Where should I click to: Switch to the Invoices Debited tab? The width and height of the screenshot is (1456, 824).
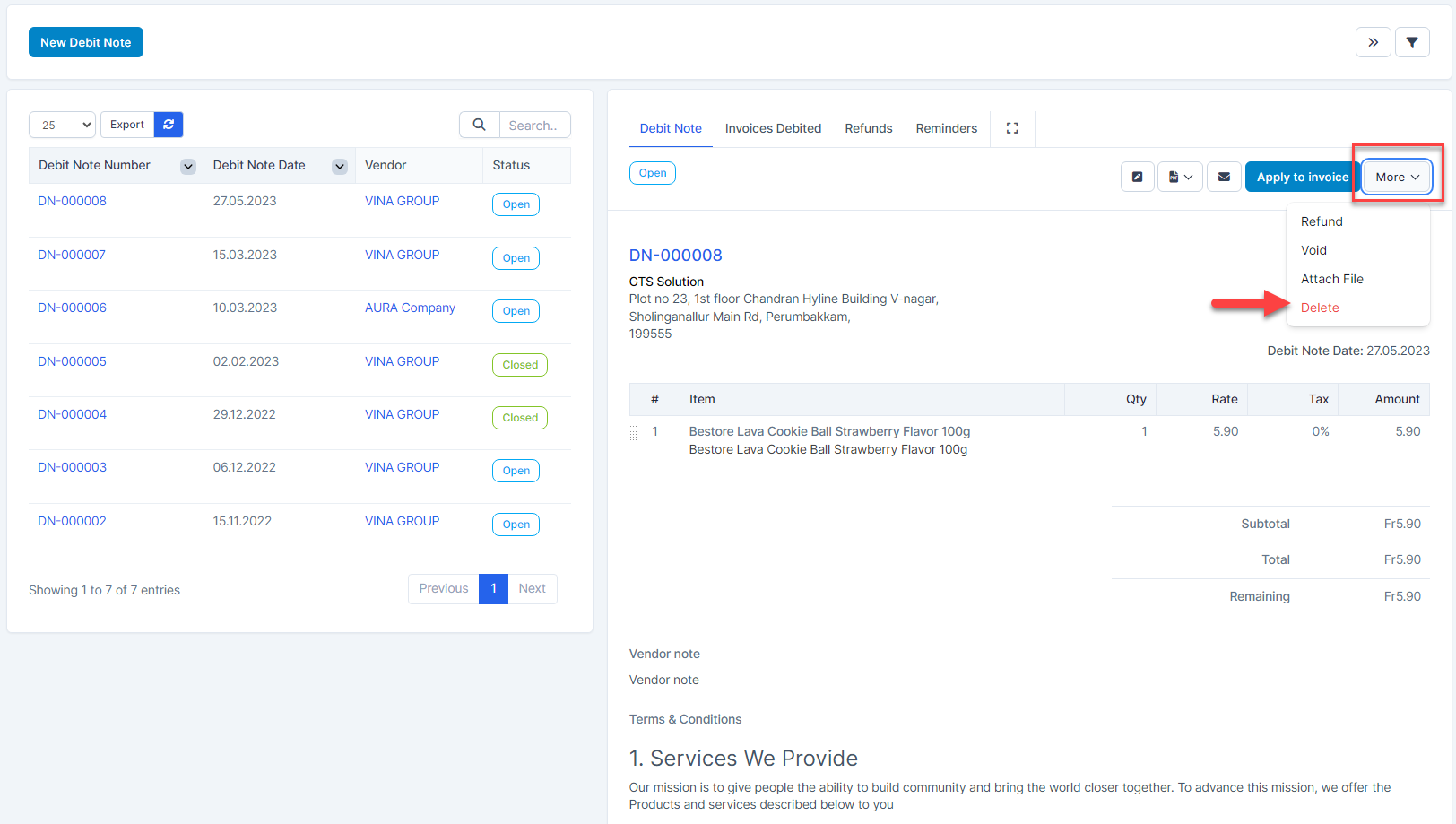(773, 128)
